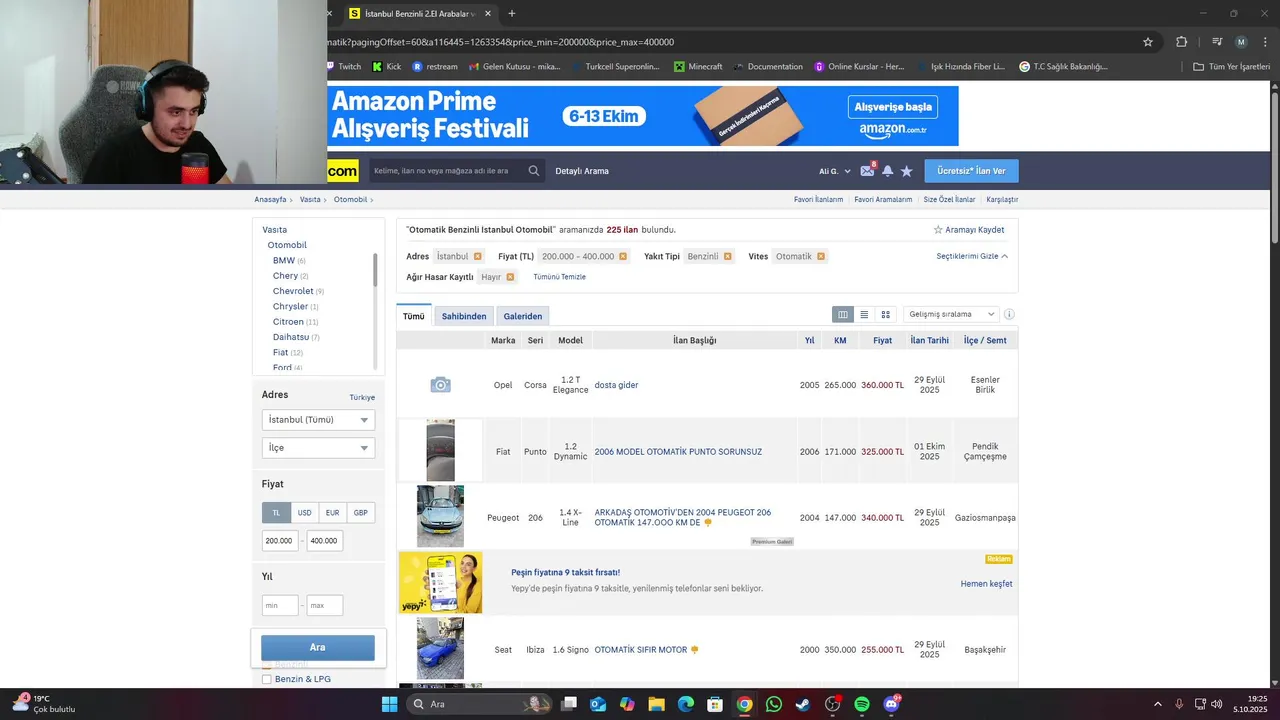
Task: Remove the Otomatik gearbox filter
Action: point(821,257)
